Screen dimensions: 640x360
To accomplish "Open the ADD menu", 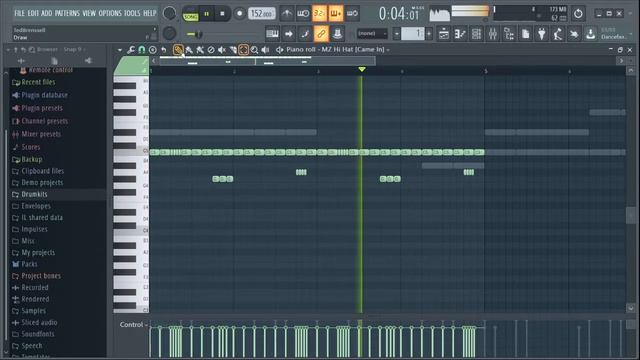I will click(47, 13).
